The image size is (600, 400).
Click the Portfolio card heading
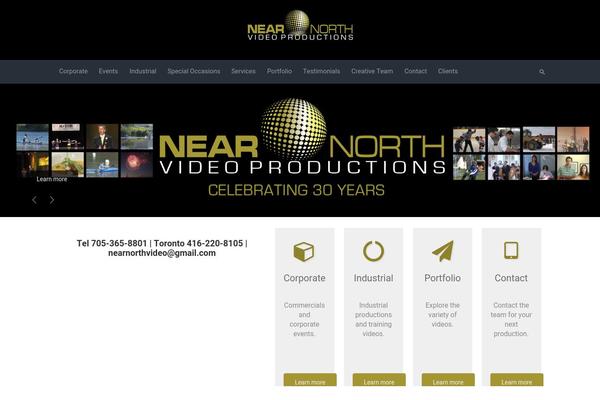[442, 278]
